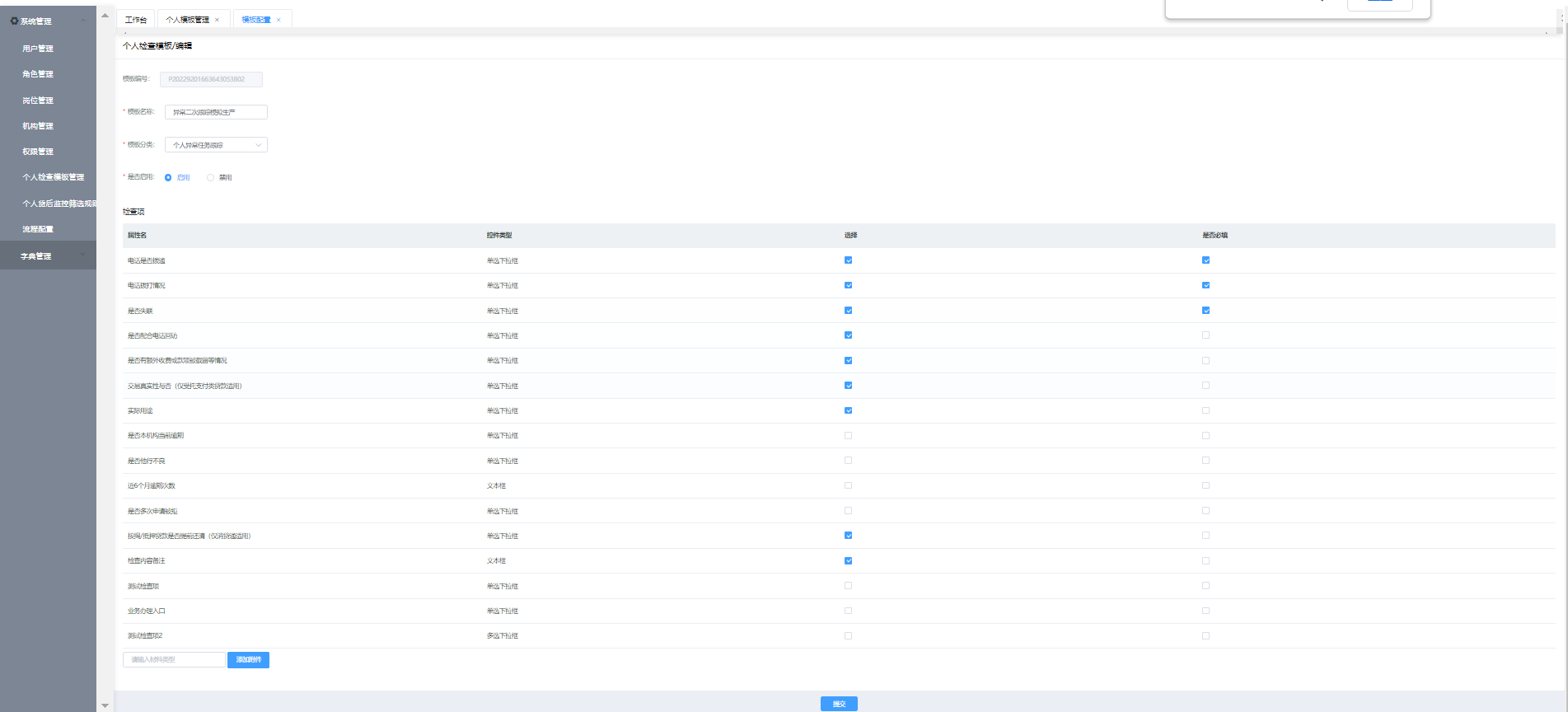Open 个人贷后监控筛选规则 in the sidebar
The height and width of the screenshot is (712, 1568).
tap(59, 204)
